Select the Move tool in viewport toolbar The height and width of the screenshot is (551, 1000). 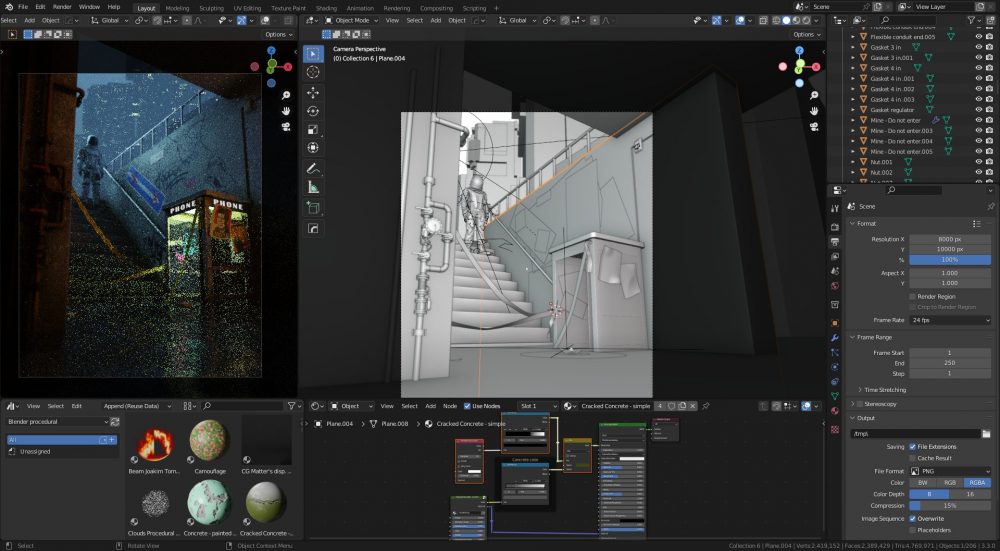click(313, 92)
